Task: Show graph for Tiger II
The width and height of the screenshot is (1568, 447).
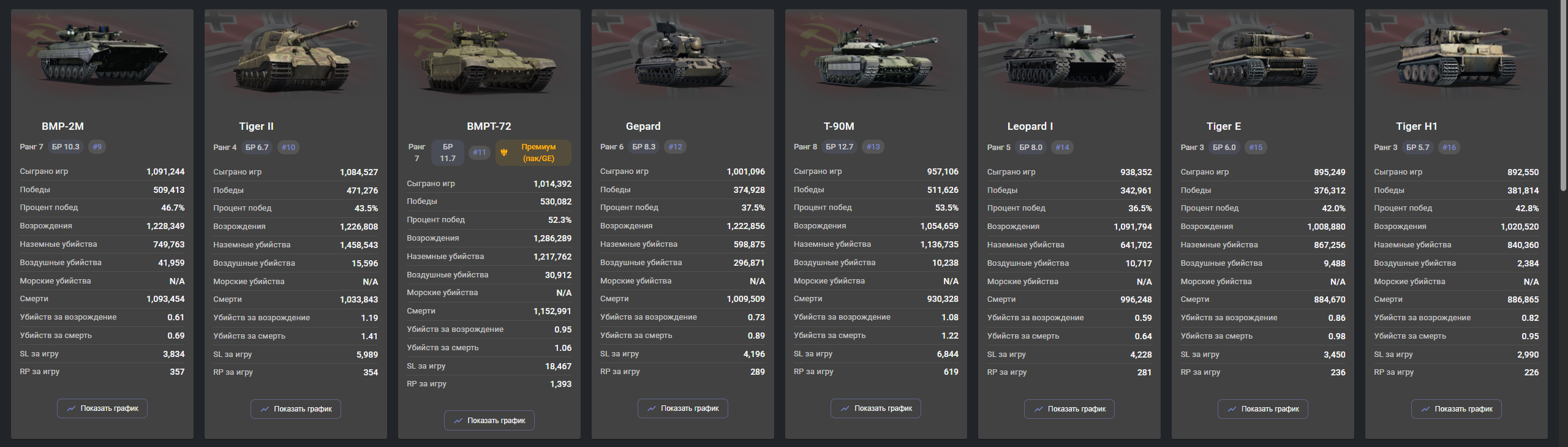Action: 296,409
